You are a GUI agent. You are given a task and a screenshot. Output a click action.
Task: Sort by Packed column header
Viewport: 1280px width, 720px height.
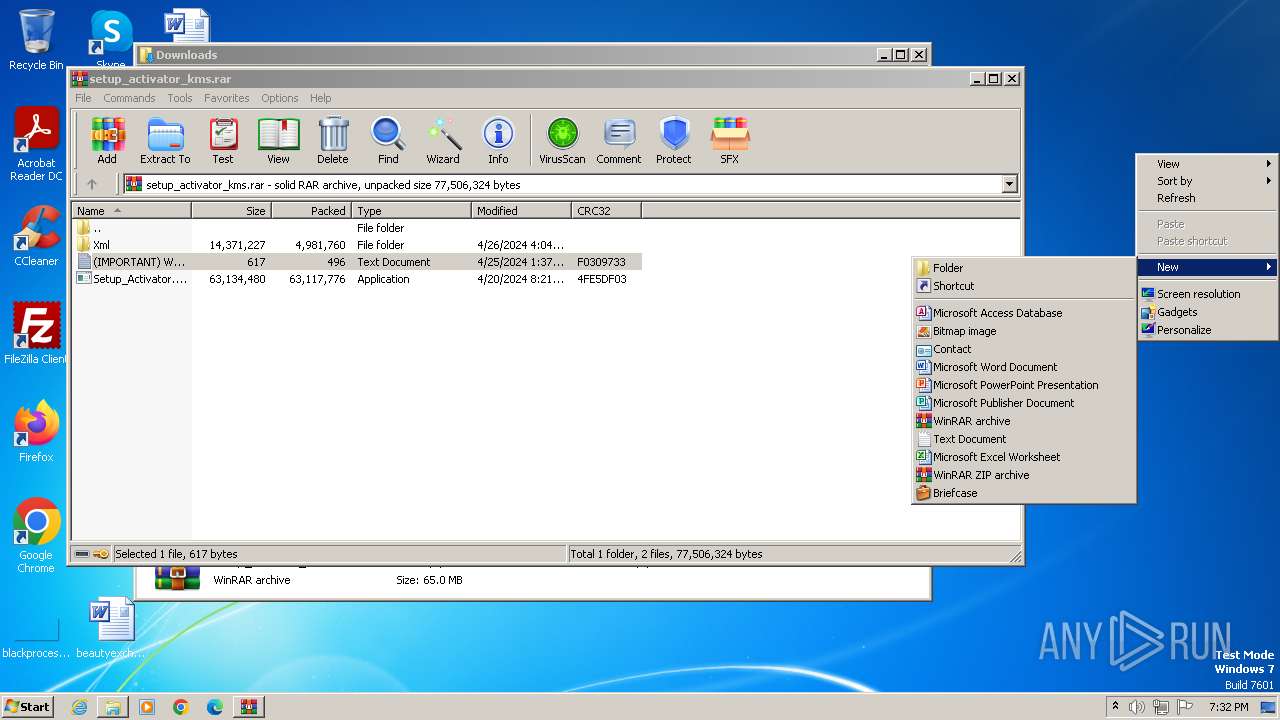click(x=311, y=211)
